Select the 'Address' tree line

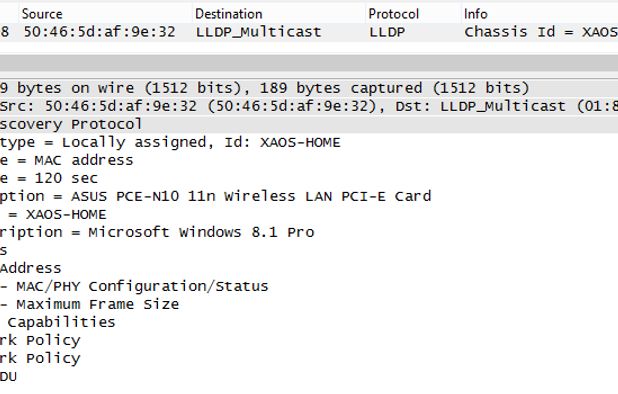pyautogui.click(x=309, y=268)
